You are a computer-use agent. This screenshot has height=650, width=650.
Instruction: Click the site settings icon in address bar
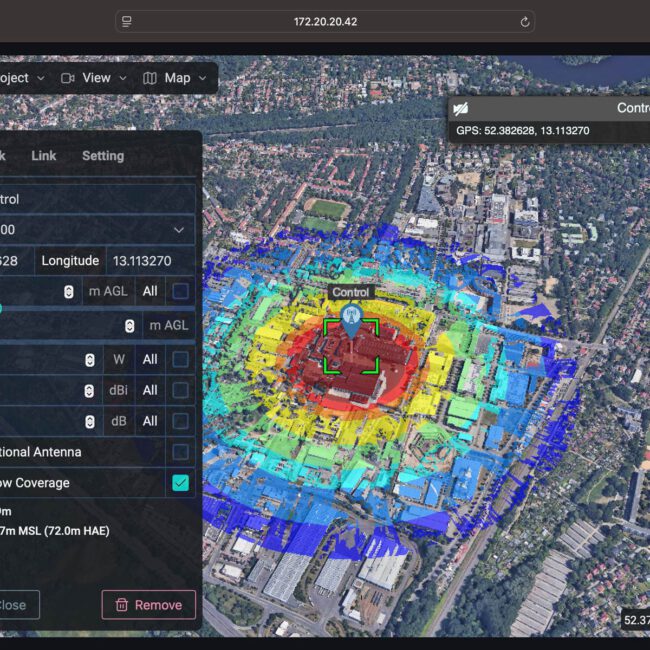[x=126, y=21]
